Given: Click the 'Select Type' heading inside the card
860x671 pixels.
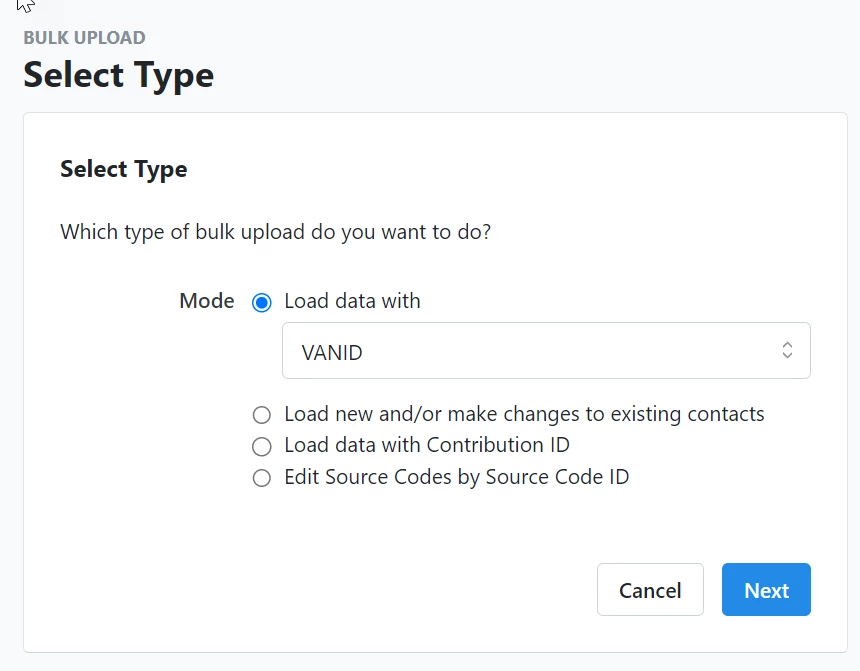Looking at the screenshot, I should tap(123, 169).
